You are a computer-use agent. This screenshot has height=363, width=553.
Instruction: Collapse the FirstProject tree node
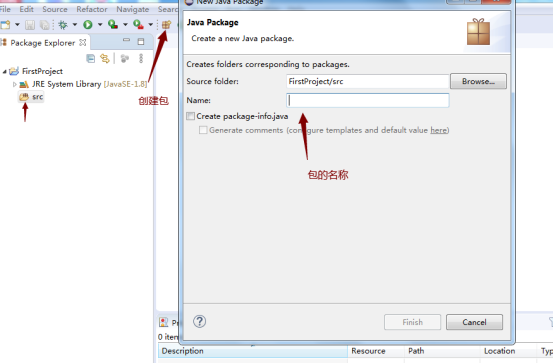pos(5,72)
